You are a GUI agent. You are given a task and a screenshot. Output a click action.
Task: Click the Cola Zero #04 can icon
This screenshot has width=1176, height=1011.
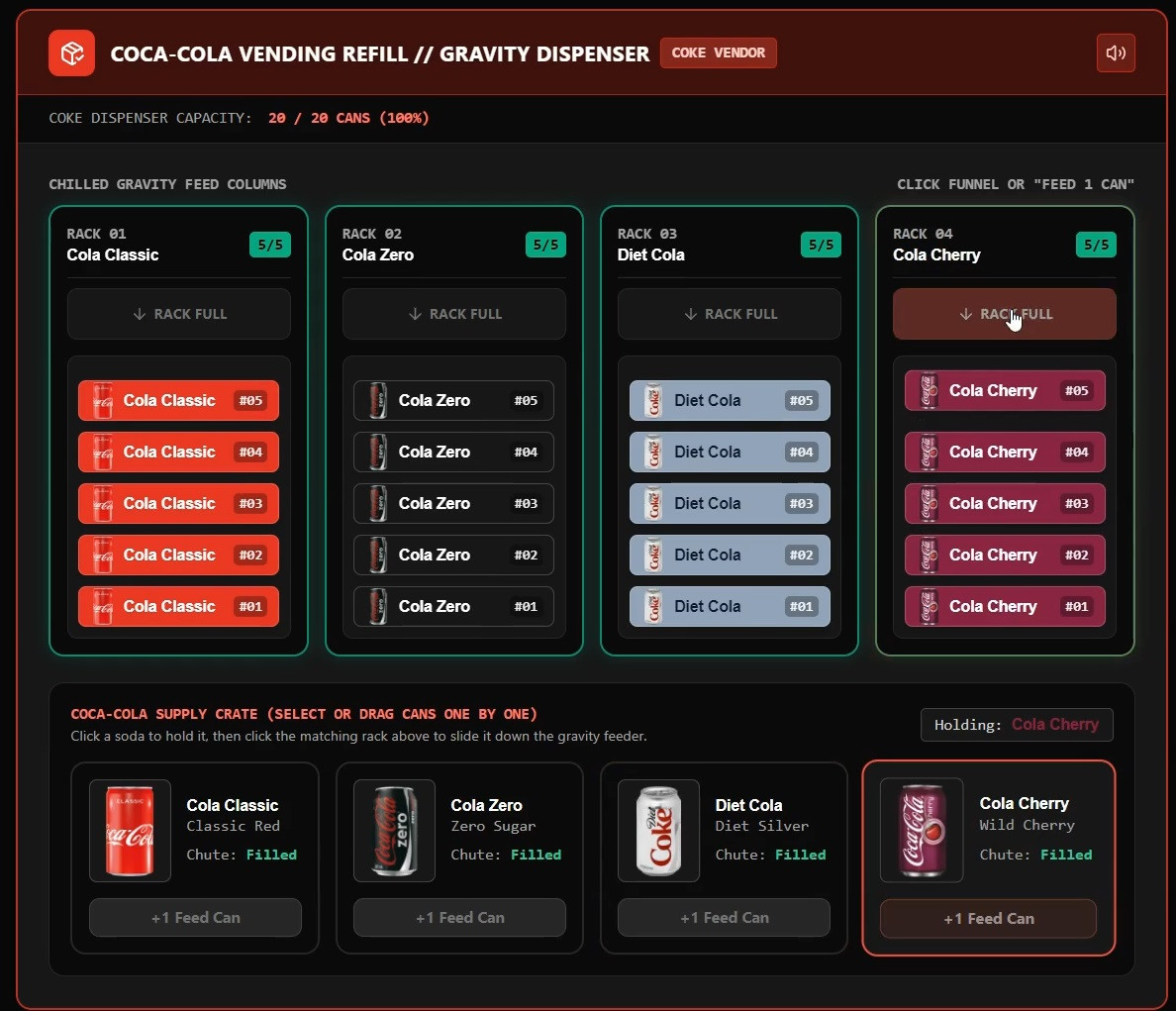point(379,452)
